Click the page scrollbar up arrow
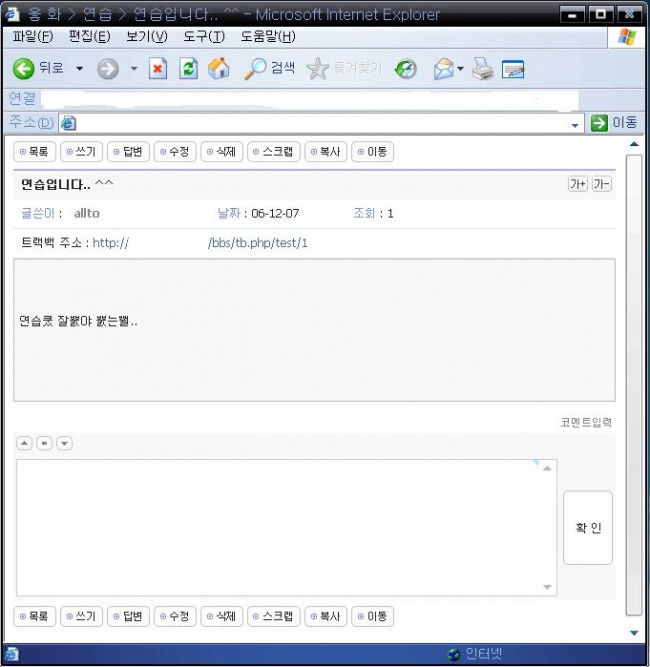The height and width of the screenshot is (667, 650). point(634,144)
